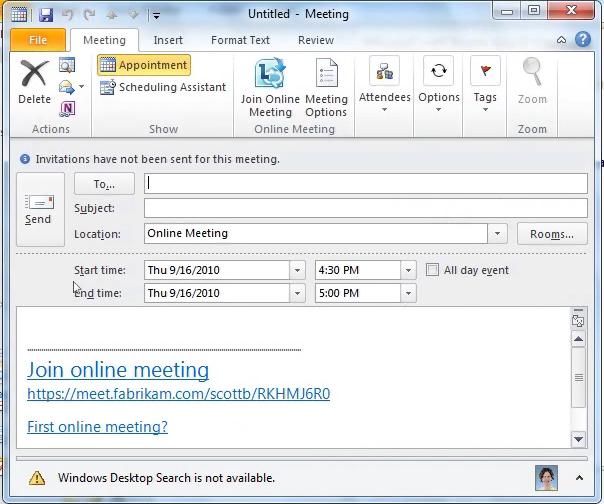This screenshot has width=604, height=504.
Task: Send meeting to OneNote icon
Action: point(67,109)
